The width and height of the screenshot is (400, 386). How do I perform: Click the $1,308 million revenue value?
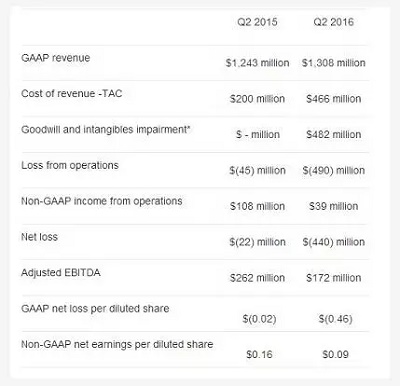[334, 63]
